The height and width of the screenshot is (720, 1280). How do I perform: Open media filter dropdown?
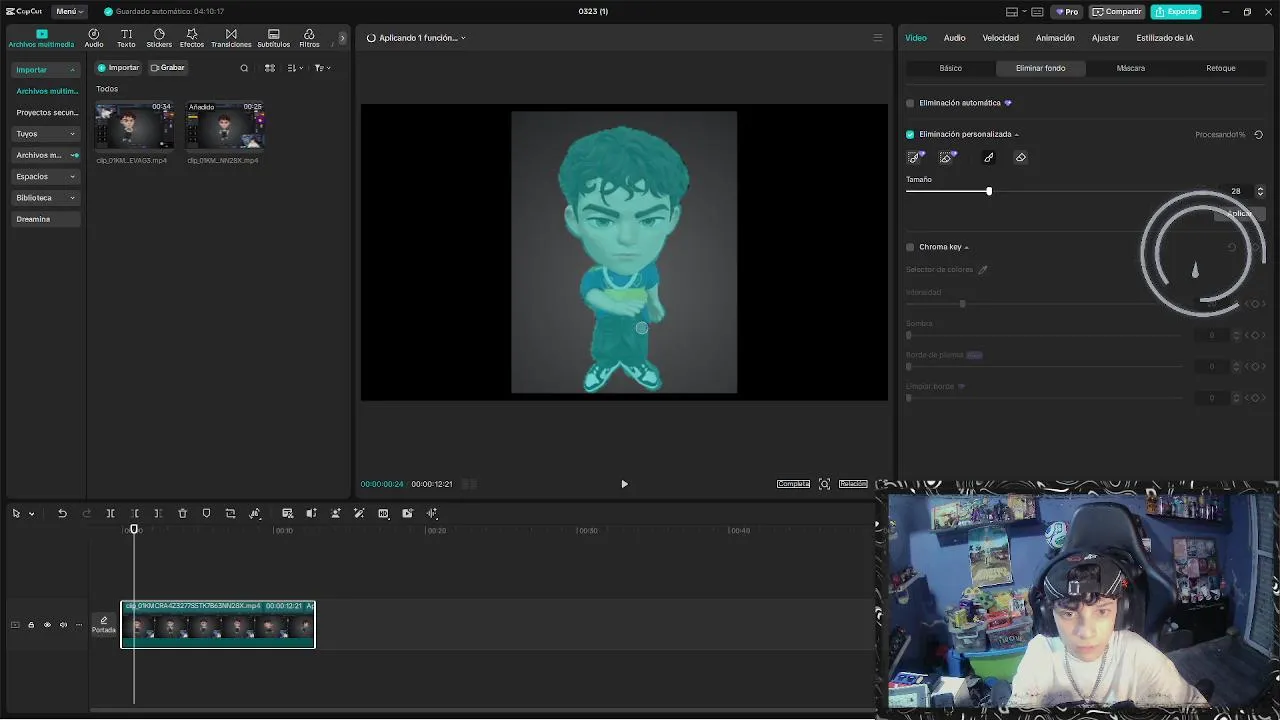click(322, 68)
